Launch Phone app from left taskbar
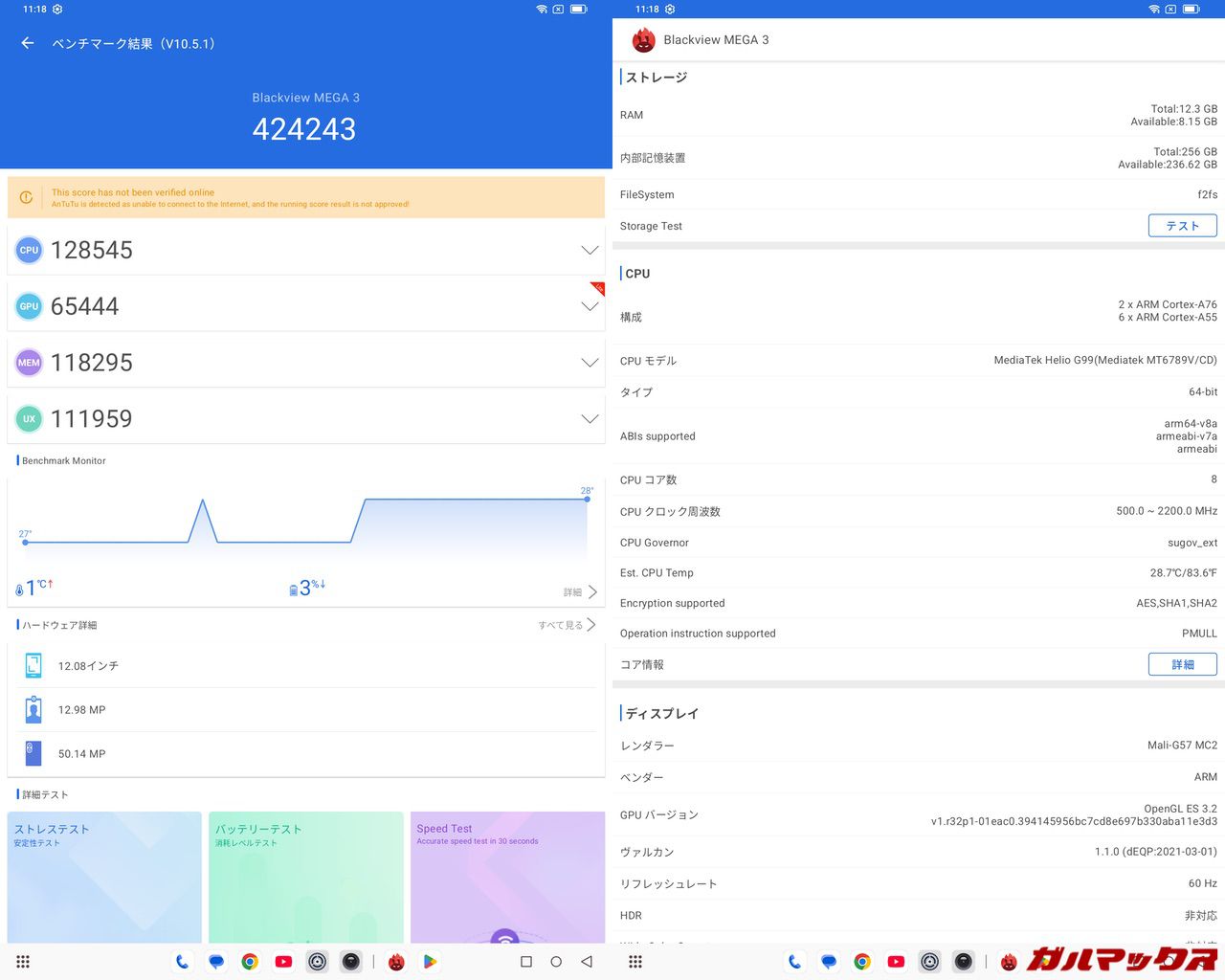Viewport: 1225px width, 980px height. [x=182, y=962]
